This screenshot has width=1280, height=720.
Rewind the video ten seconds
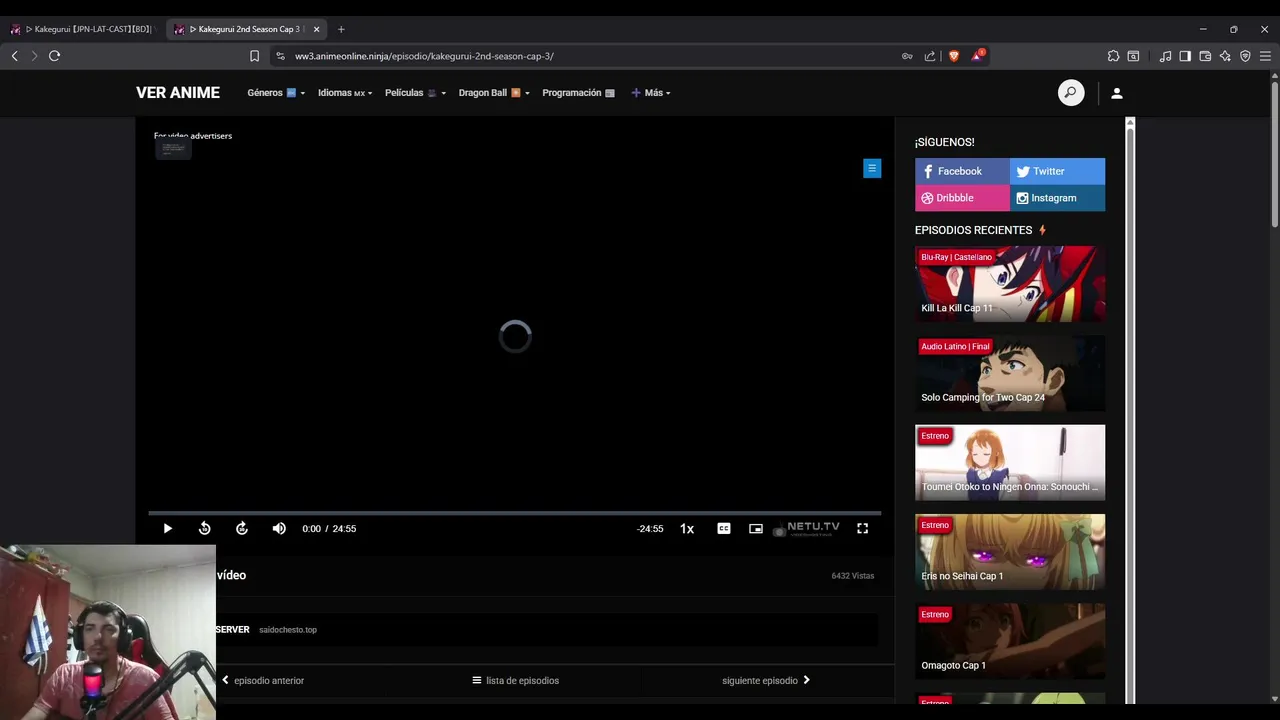(x=205, y=528)
